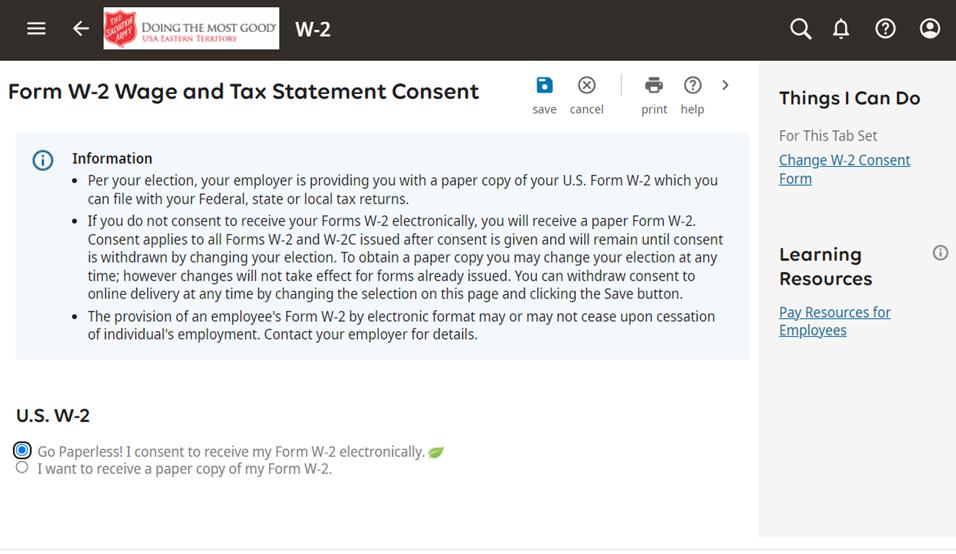Open form help in the toolbar
This screenshot has width=956, height=554.
tap(692, 94)
